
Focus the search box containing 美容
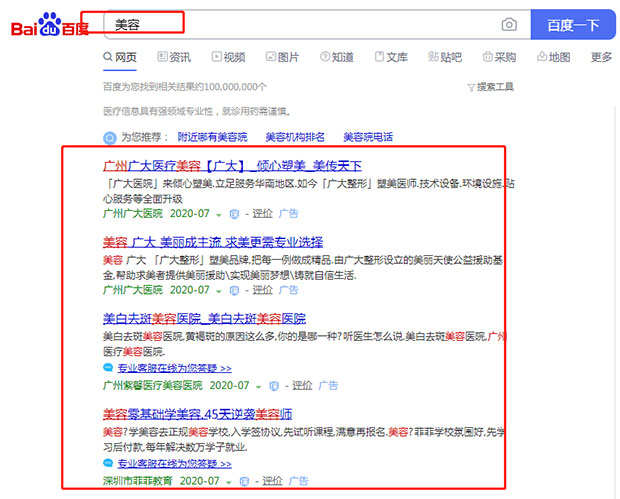317,25
